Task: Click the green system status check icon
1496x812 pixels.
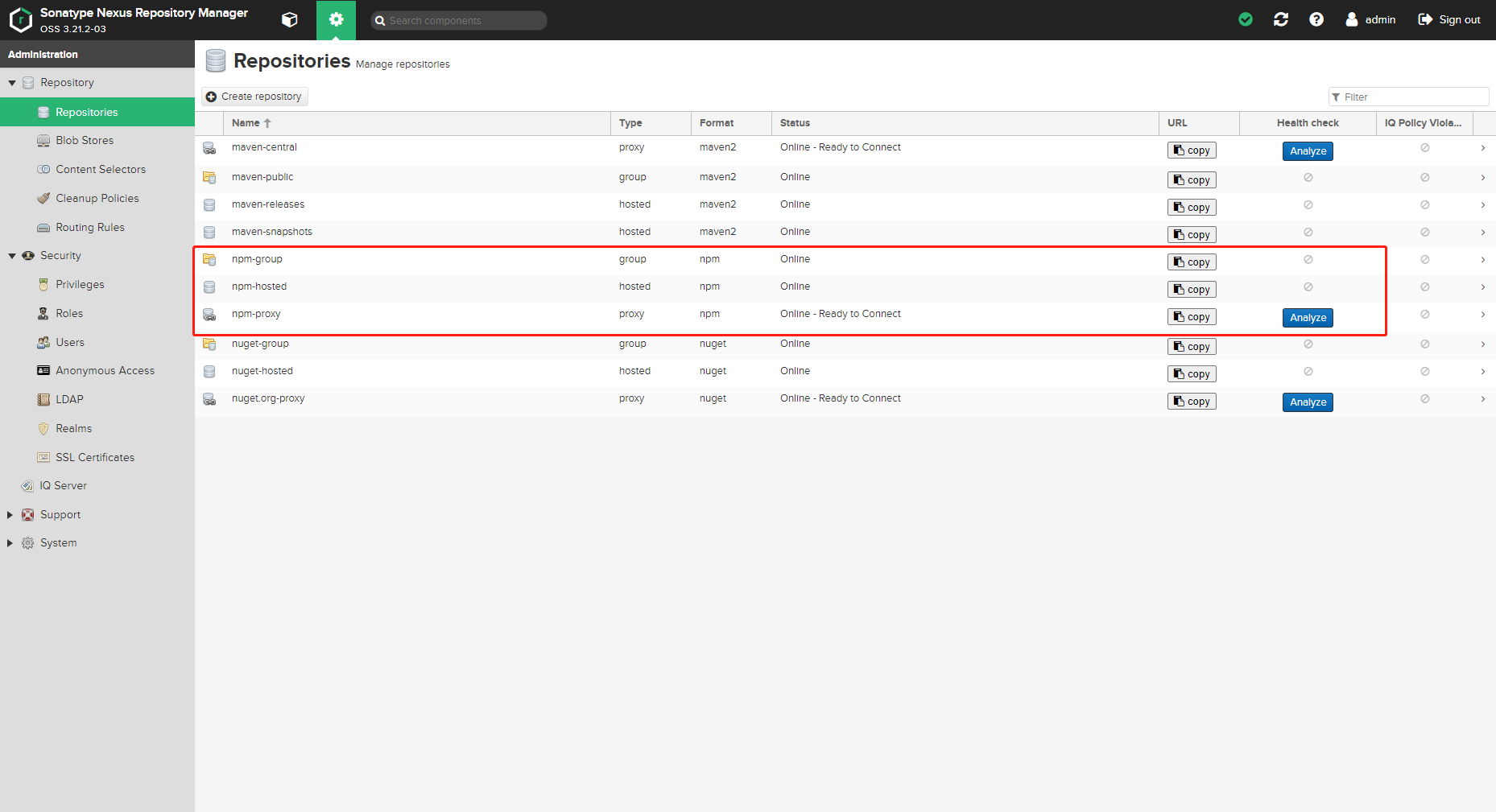Action: (x=1246, y=19)
